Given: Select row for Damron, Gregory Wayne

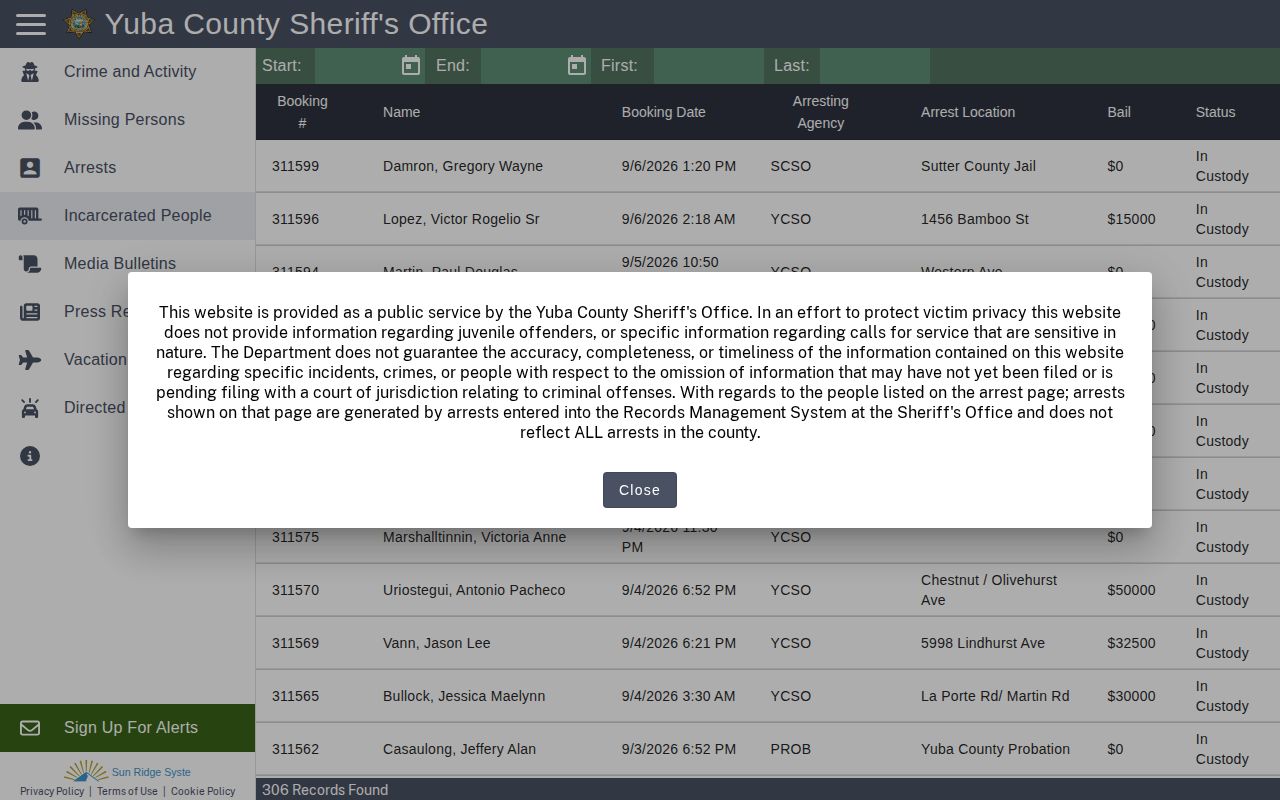Looking at the screenshot, I should click(768, 166).
